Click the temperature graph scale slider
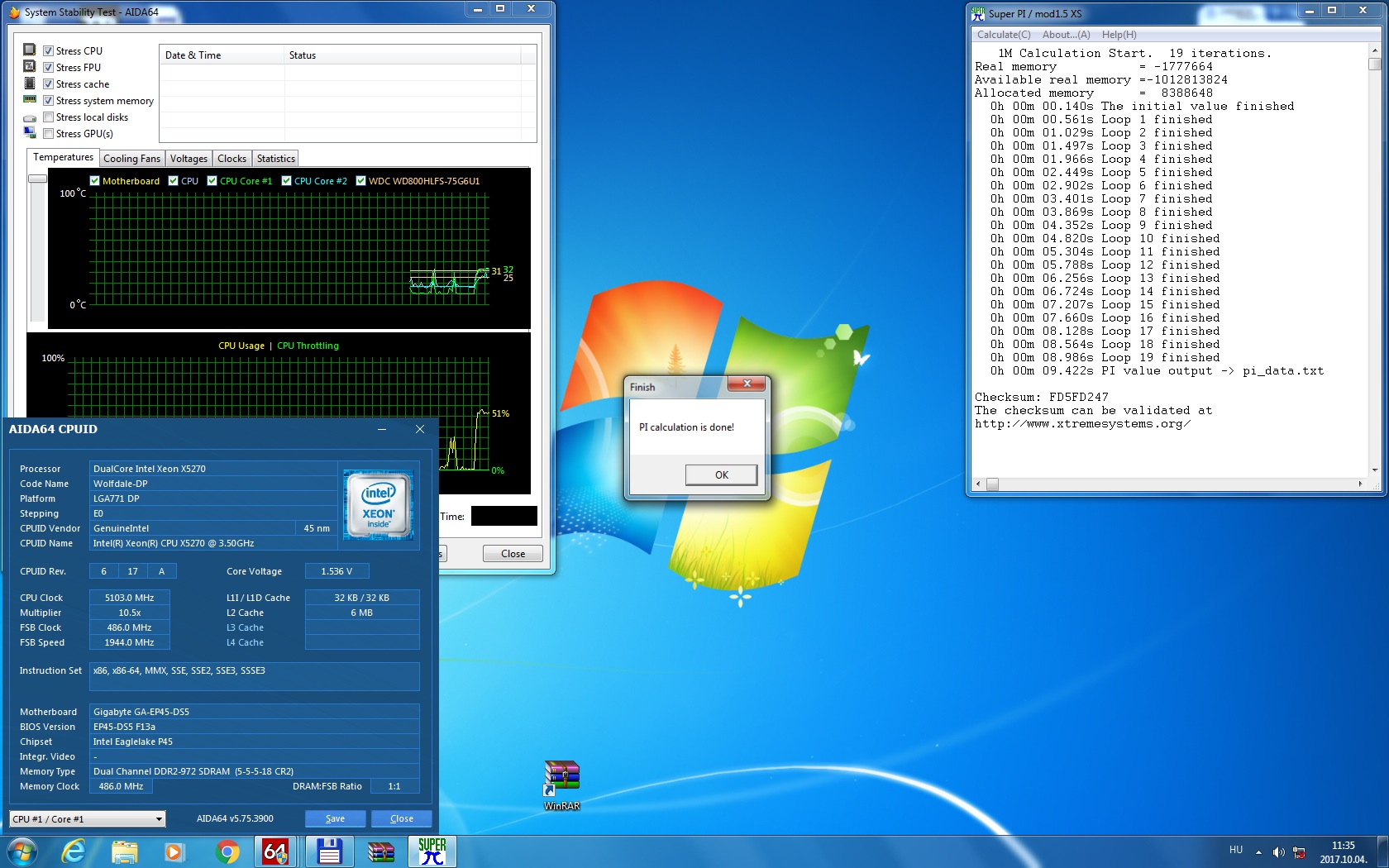Screen dimensions: 1389x868 (x=37, y=179)
